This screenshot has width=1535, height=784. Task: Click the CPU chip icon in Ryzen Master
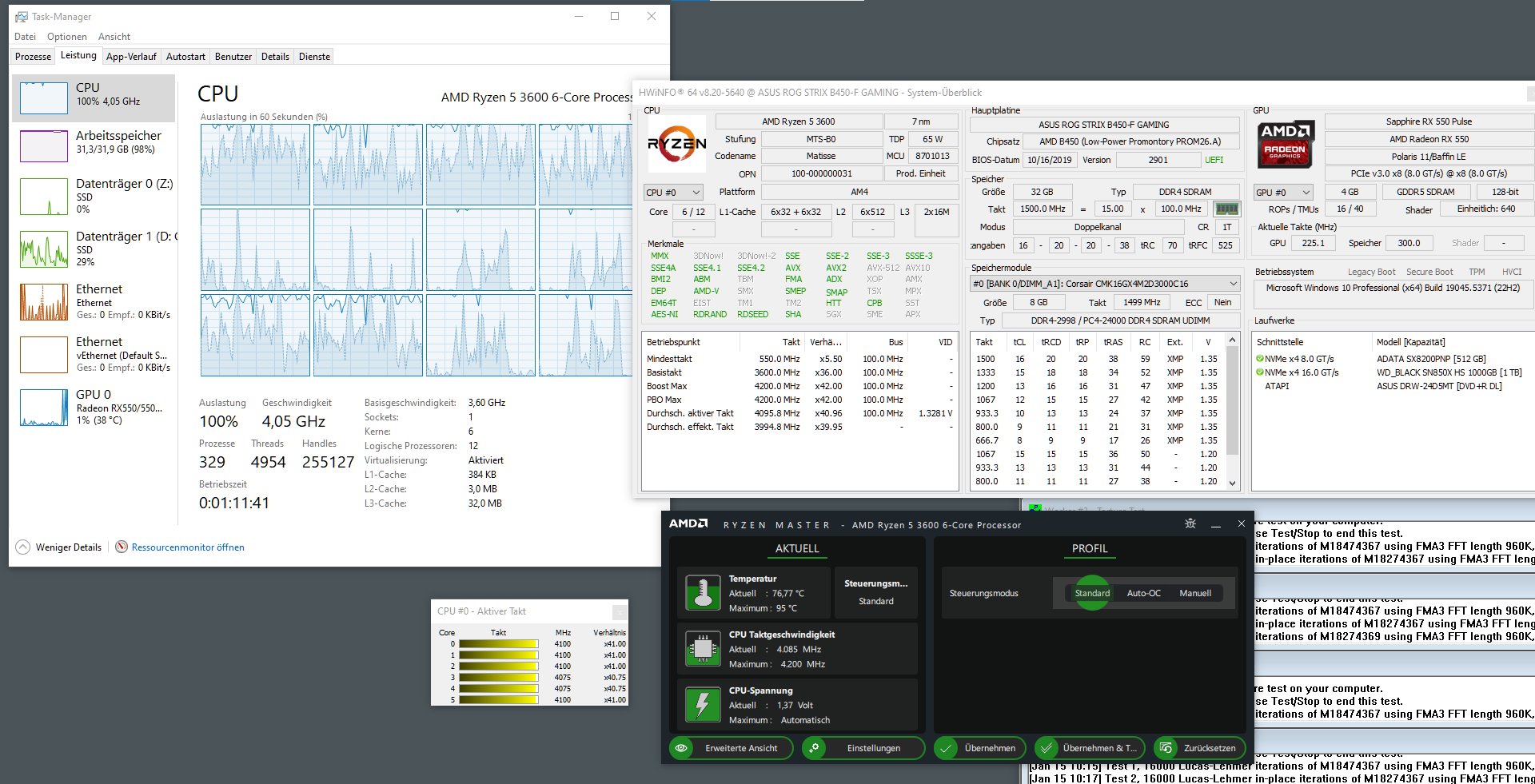[704, 649]
